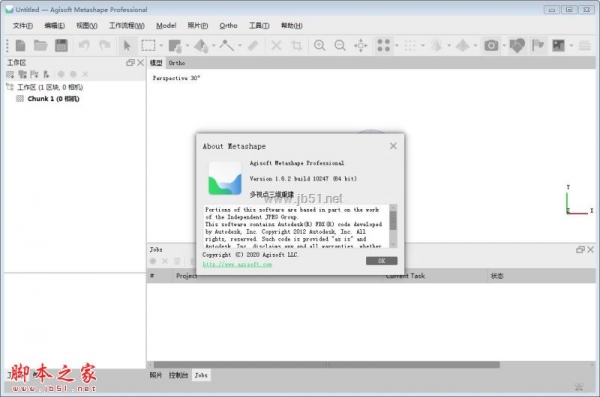Screen dimensions: 600x397
Task: Toggle marker flags display icon
Action: (538, 46)
